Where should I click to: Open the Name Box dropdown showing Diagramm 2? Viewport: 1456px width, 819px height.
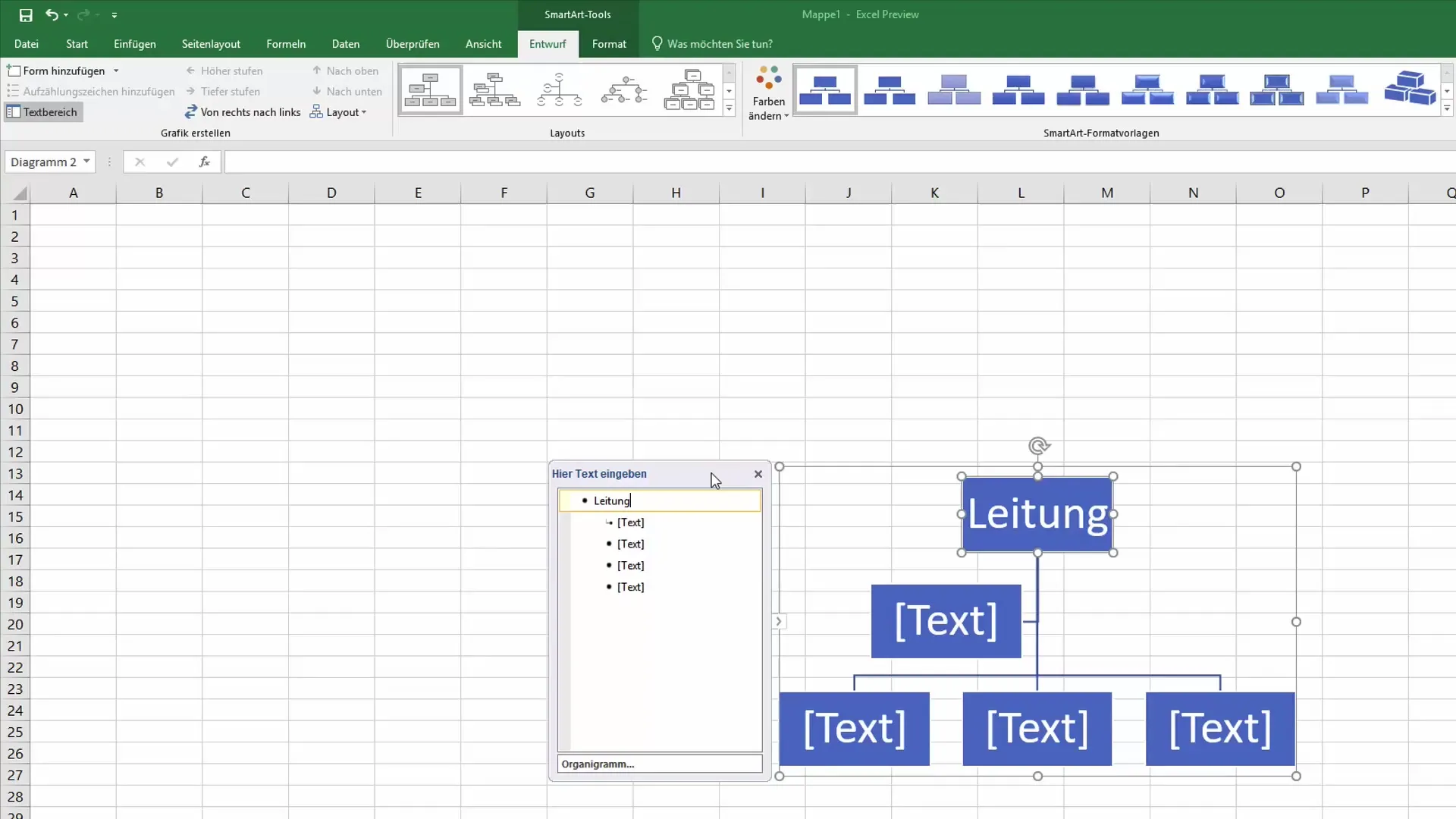[86, 162]
